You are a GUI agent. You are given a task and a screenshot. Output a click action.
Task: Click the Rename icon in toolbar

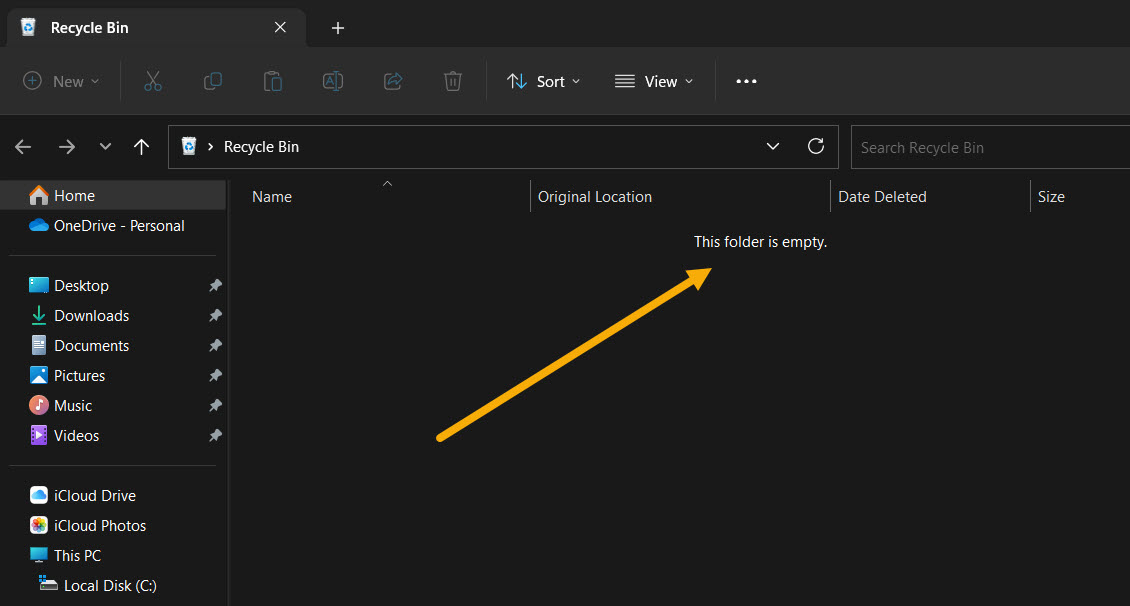333,81
